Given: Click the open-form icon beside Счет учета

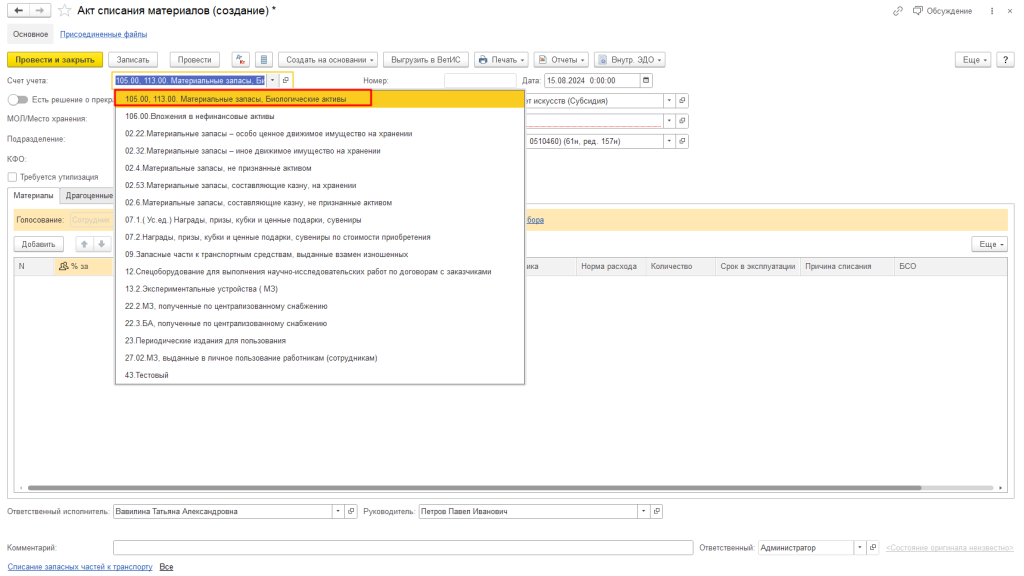Looking at the screenshot, I should [286, 80].
